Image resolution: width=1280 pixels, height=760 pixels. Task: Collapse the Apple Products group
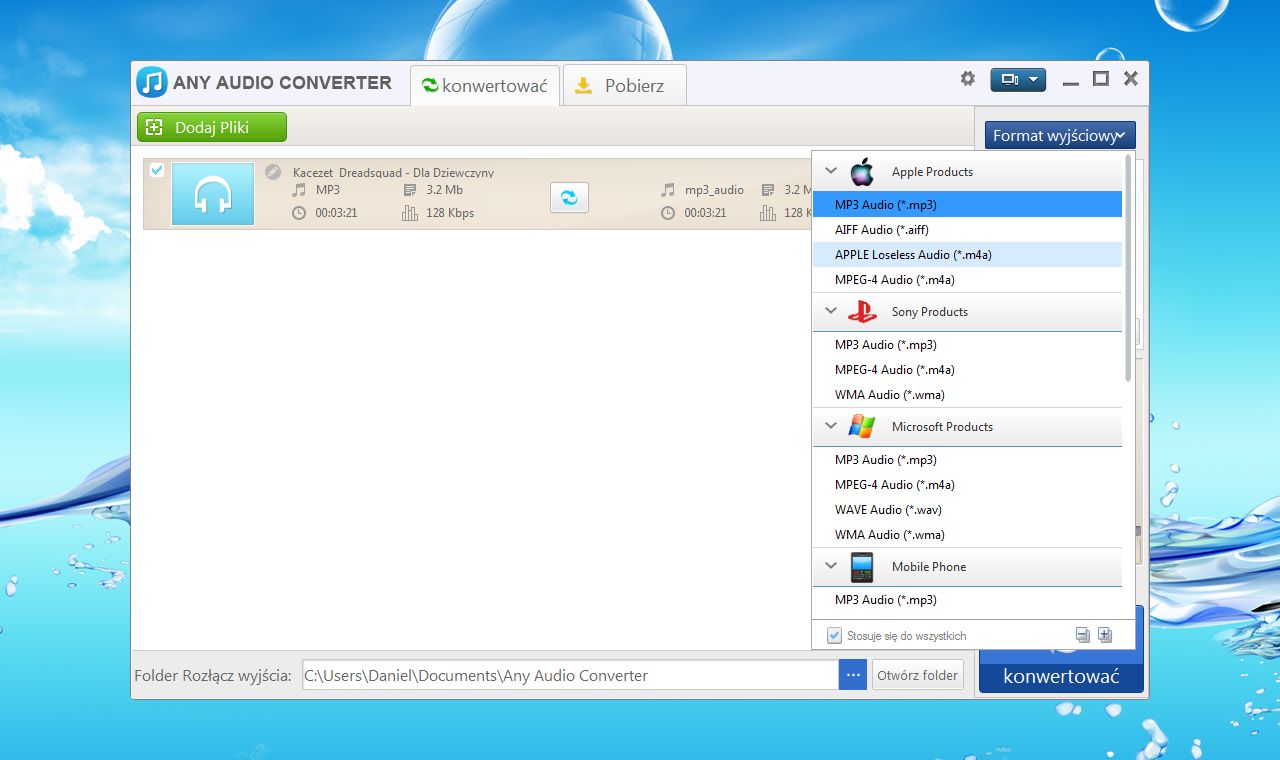click(830, 171)
